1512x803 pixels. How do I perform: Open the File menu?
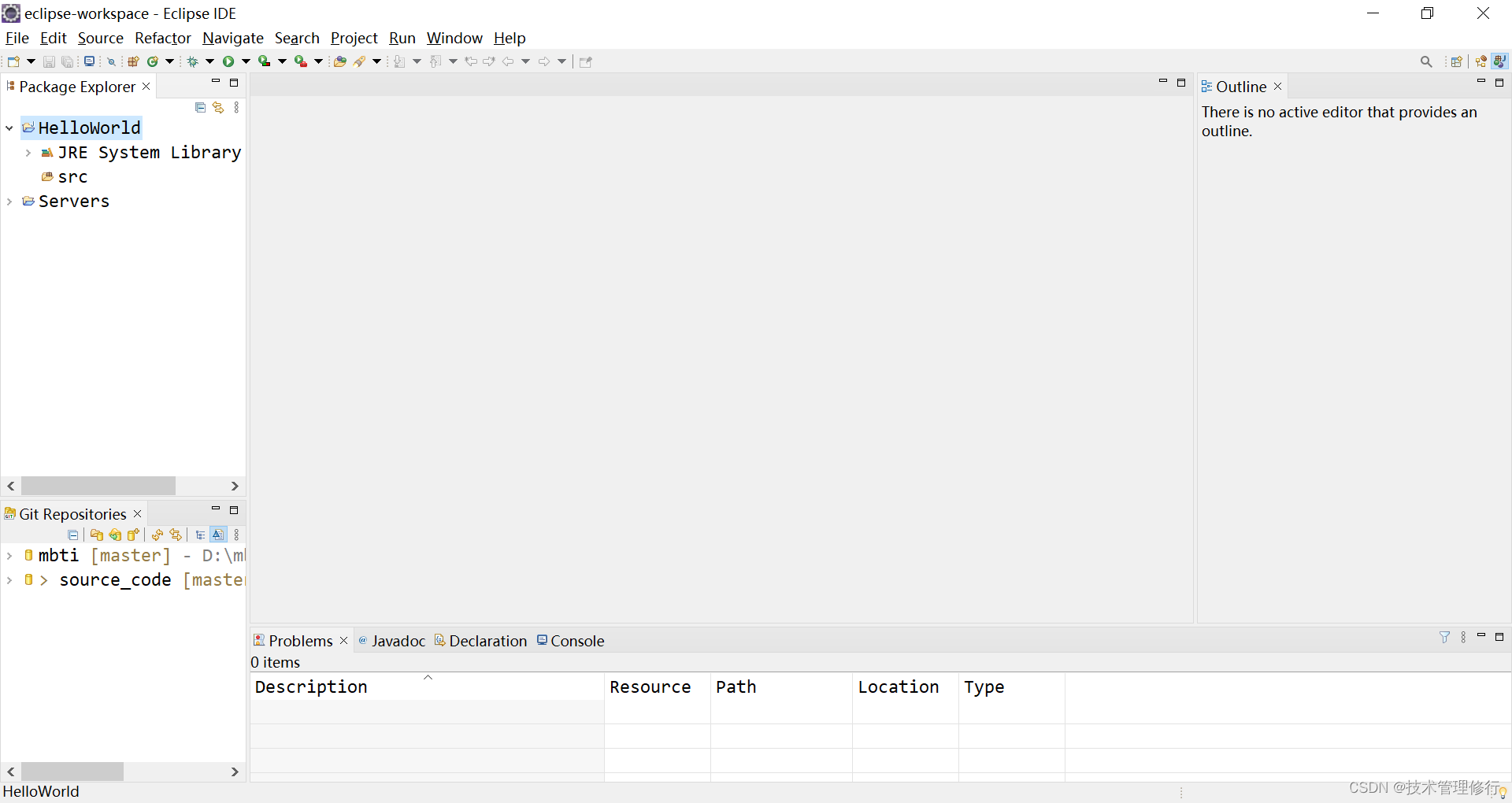[17, 38]
